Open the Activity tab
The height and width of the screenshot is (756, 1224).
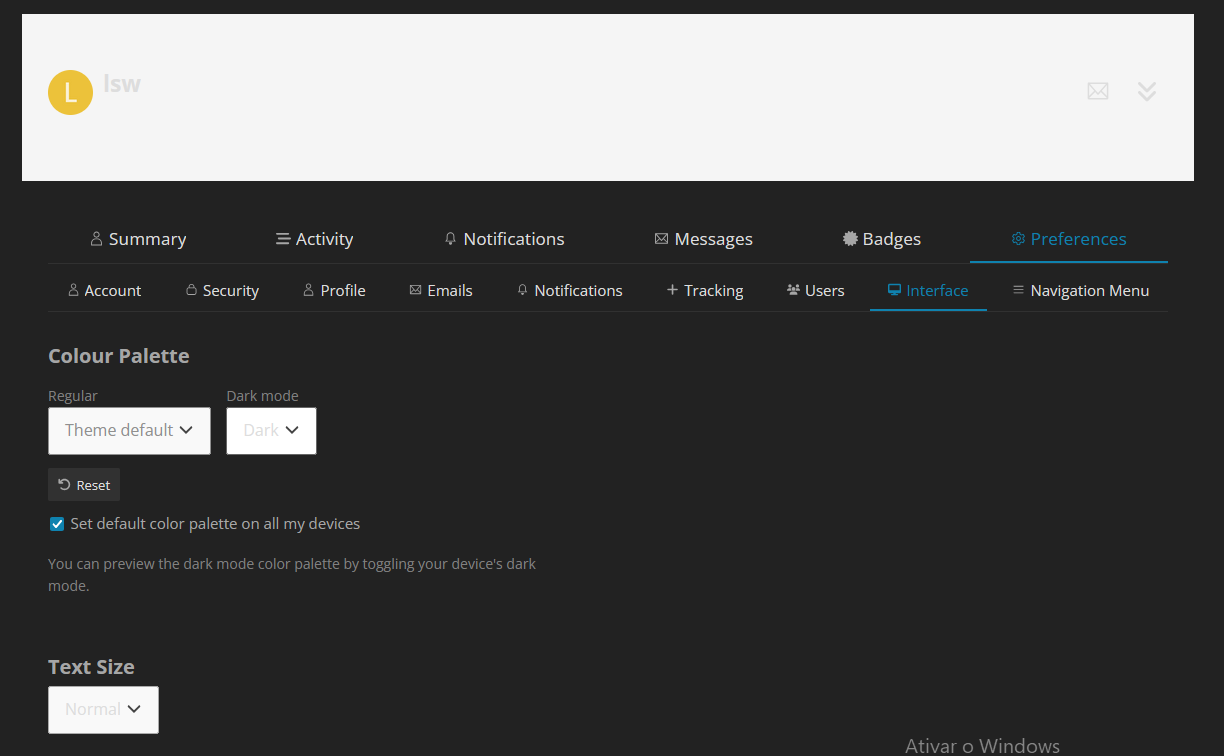314,239
